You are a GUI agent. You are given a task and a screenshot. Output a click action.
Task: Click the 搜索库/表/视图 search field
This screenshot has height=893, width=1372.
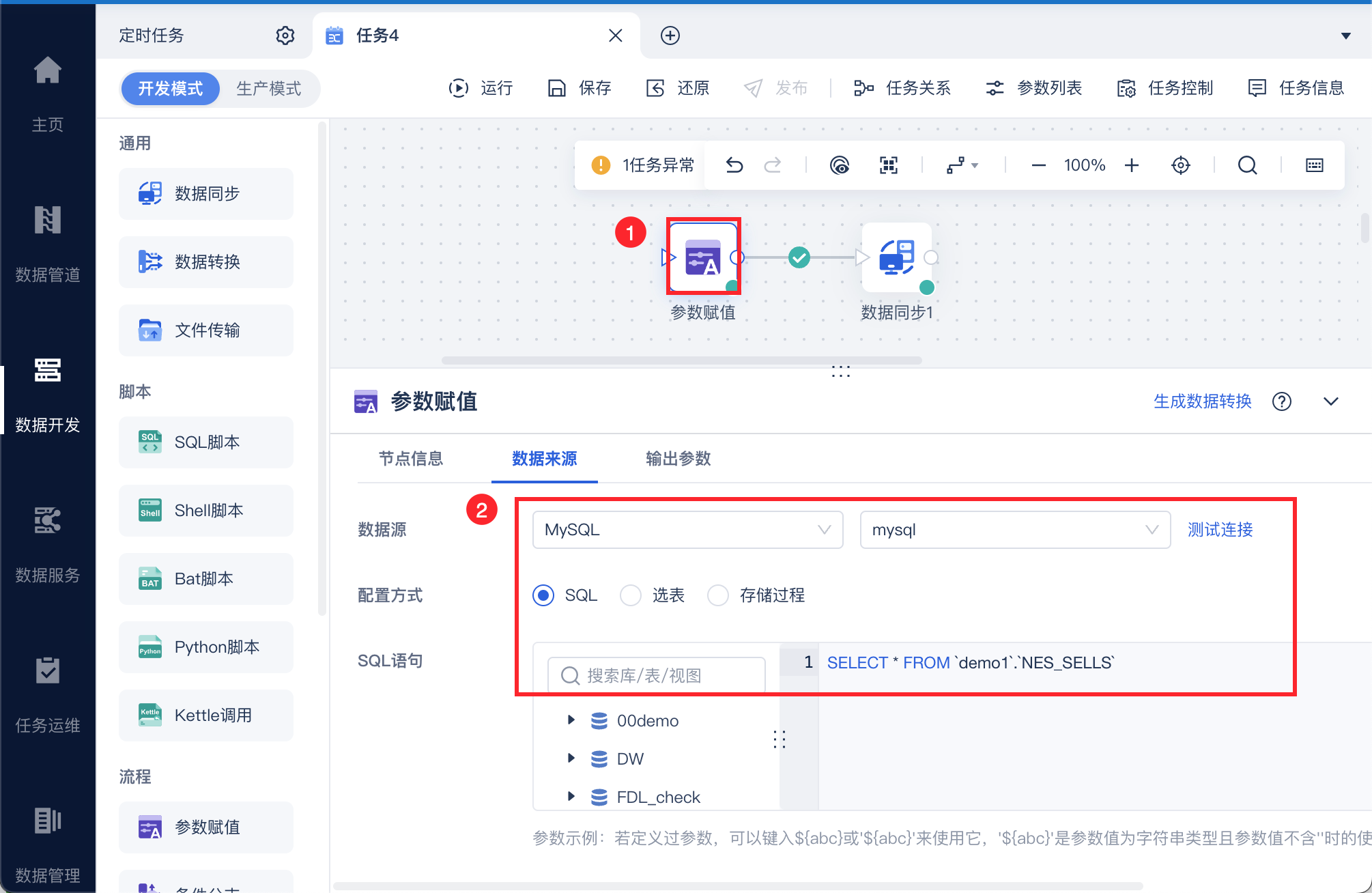(656, 676)
